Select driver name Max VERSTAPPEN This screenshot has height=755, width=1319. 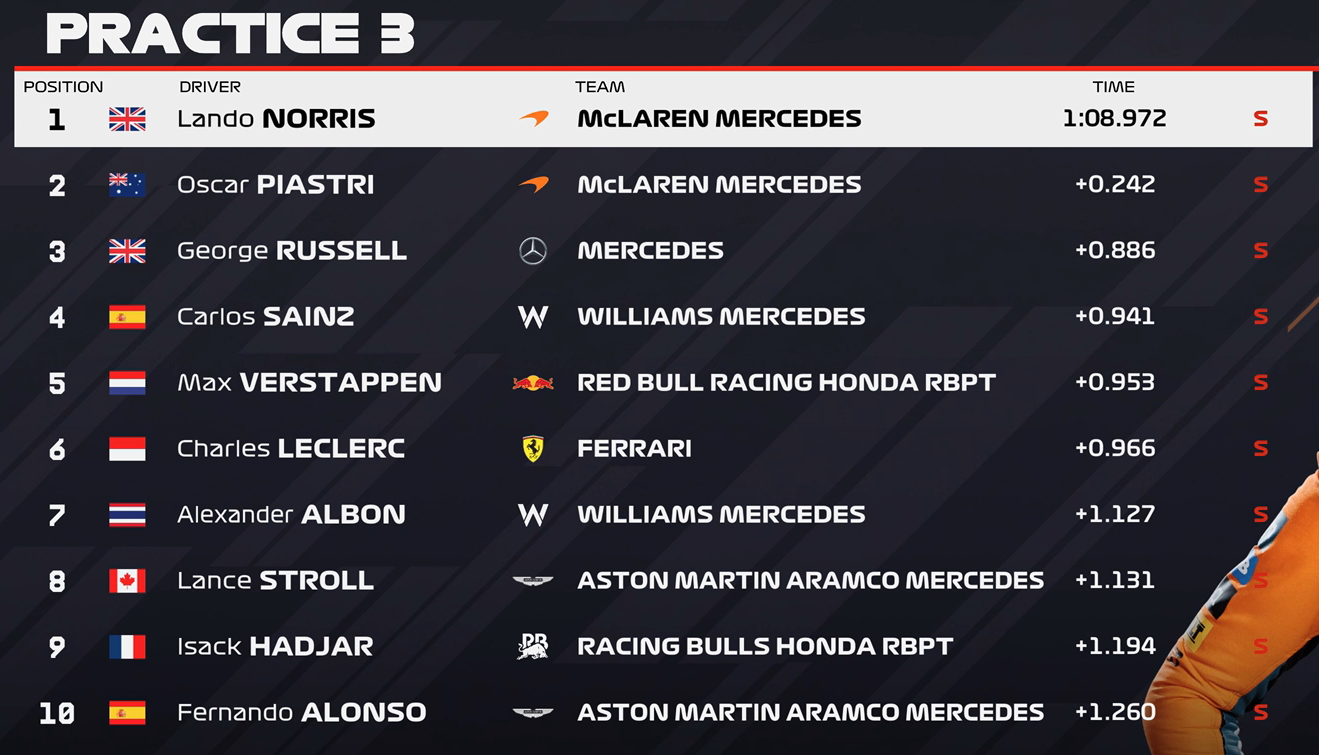309,383
